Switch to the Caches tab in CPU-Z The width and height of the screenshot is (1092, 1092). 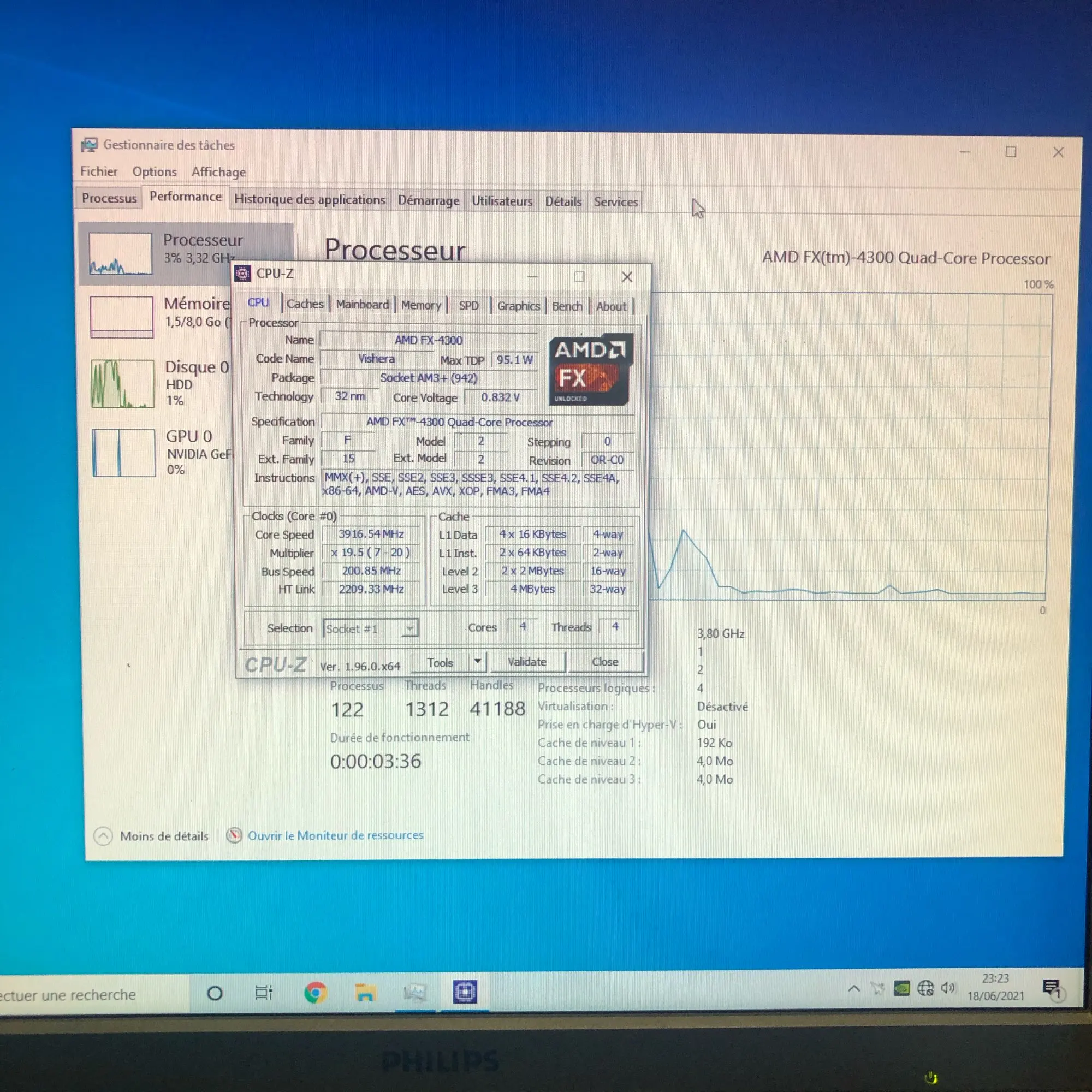(305, 304)
